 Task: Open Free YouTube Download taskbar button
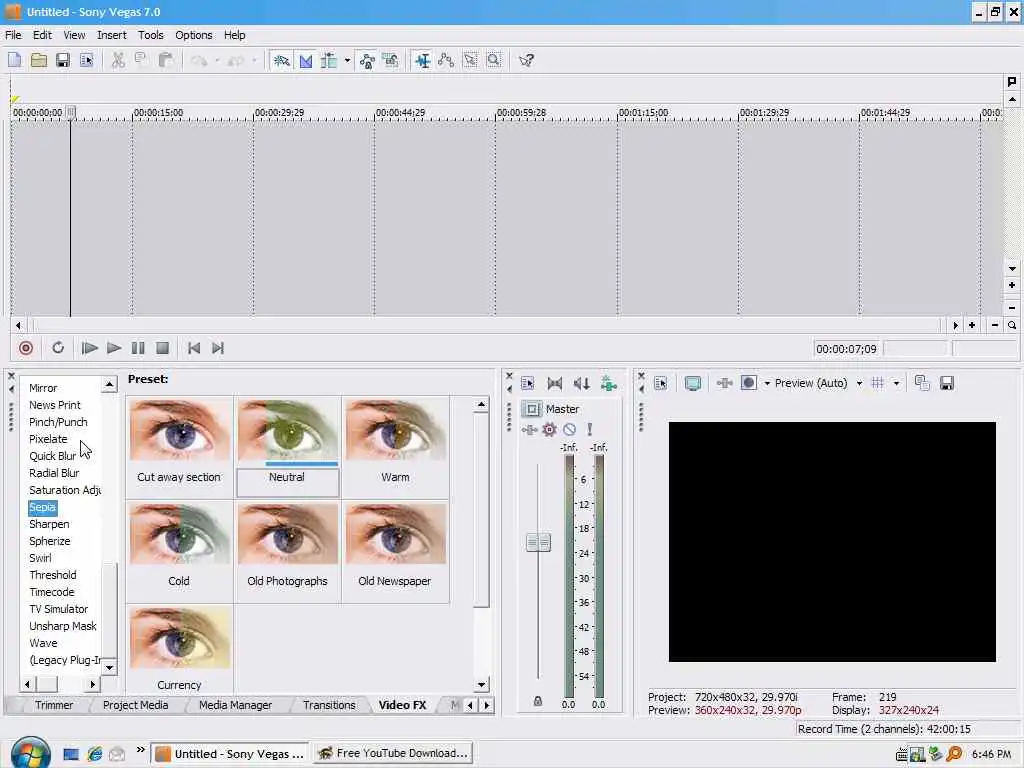[x=393, y=754]
